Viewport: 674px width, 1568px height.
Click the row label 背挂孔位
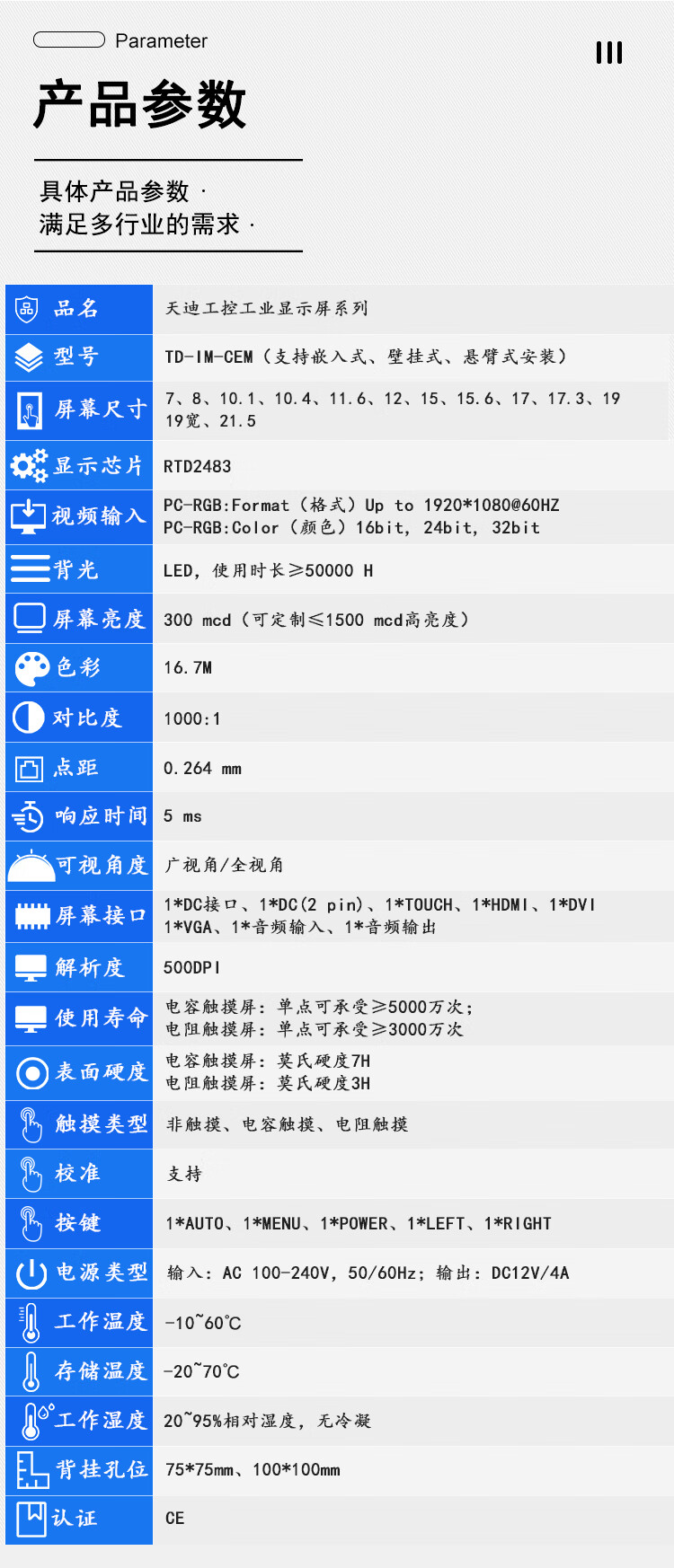[102, 1470]
